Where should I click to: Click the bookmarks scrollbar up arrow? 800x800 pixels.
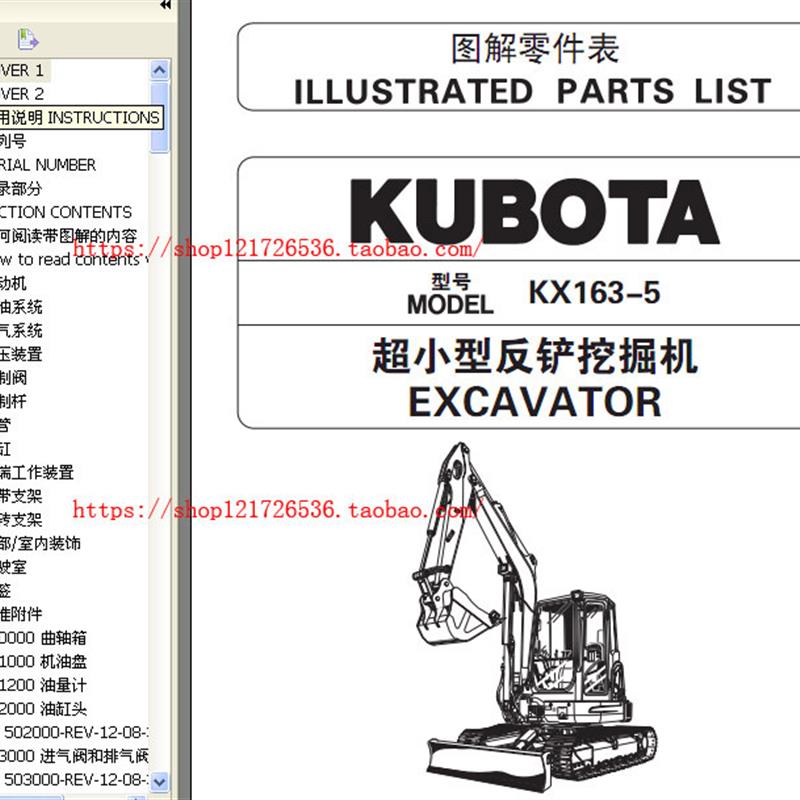point(160,70)
